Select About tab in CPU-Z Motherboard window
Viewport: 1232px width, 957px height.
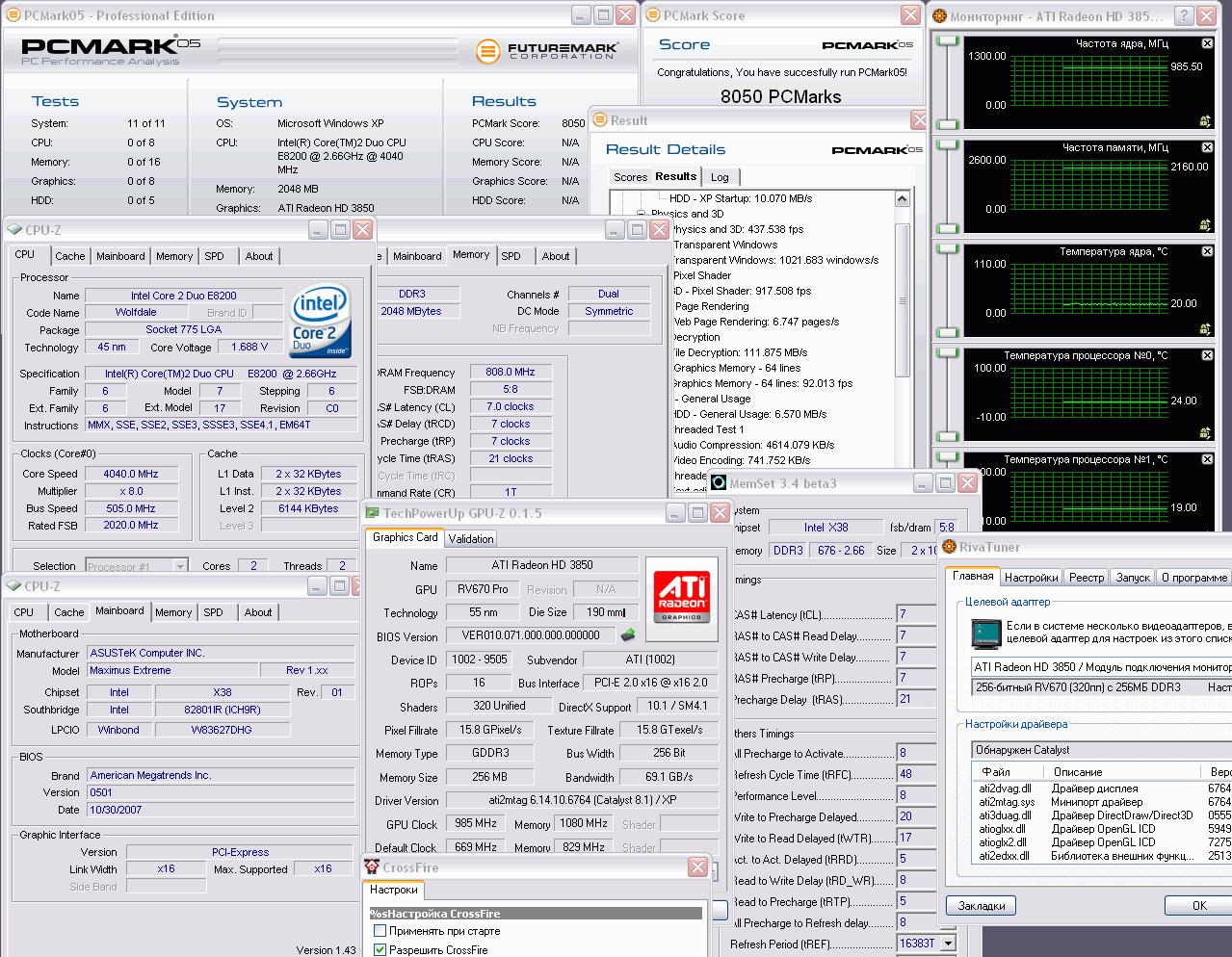(x=258, y=612)
